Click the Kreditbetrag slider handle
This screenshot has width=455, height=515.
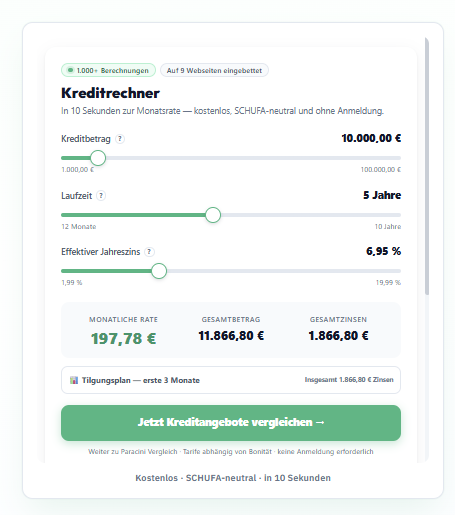click(98, 158)
